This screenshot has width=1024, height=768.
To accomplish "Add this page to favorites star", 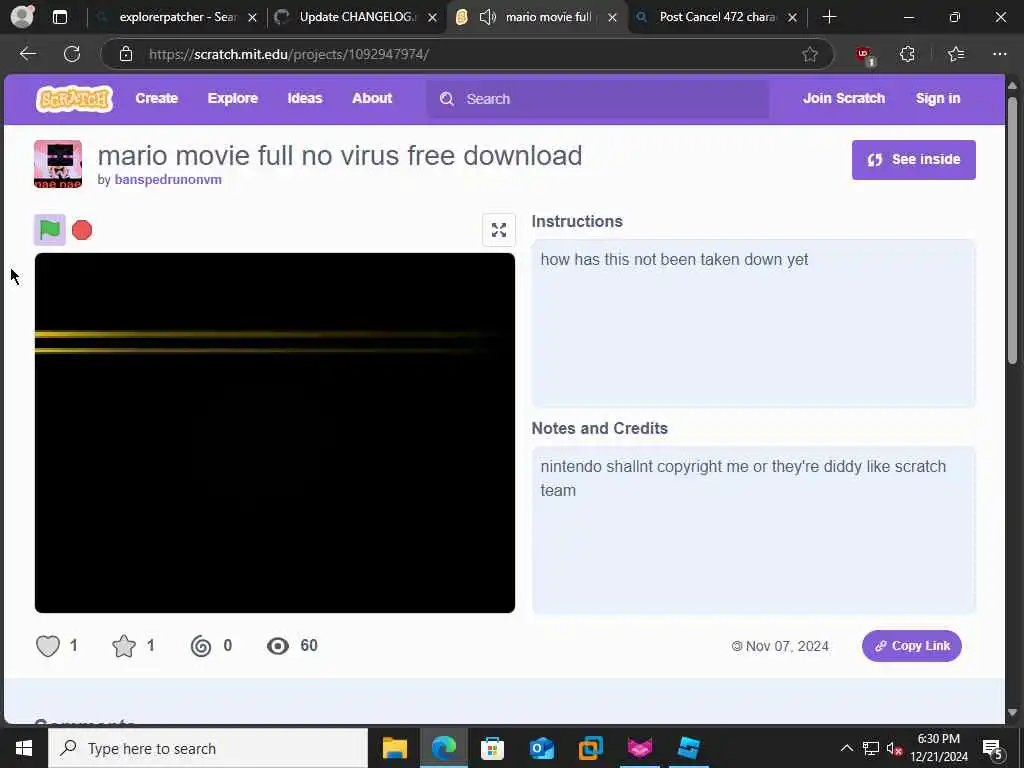I will [x=810, y=54].
